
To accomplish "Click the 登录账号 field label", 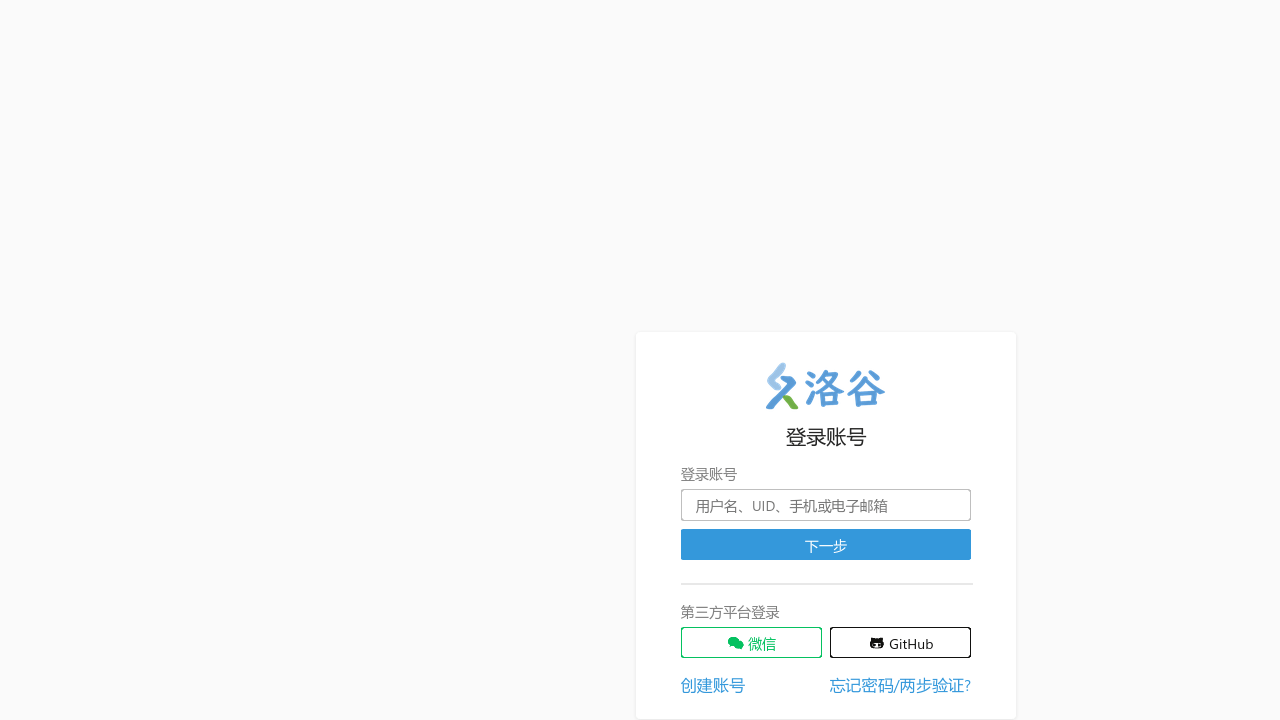I will [x=709, y=474].
